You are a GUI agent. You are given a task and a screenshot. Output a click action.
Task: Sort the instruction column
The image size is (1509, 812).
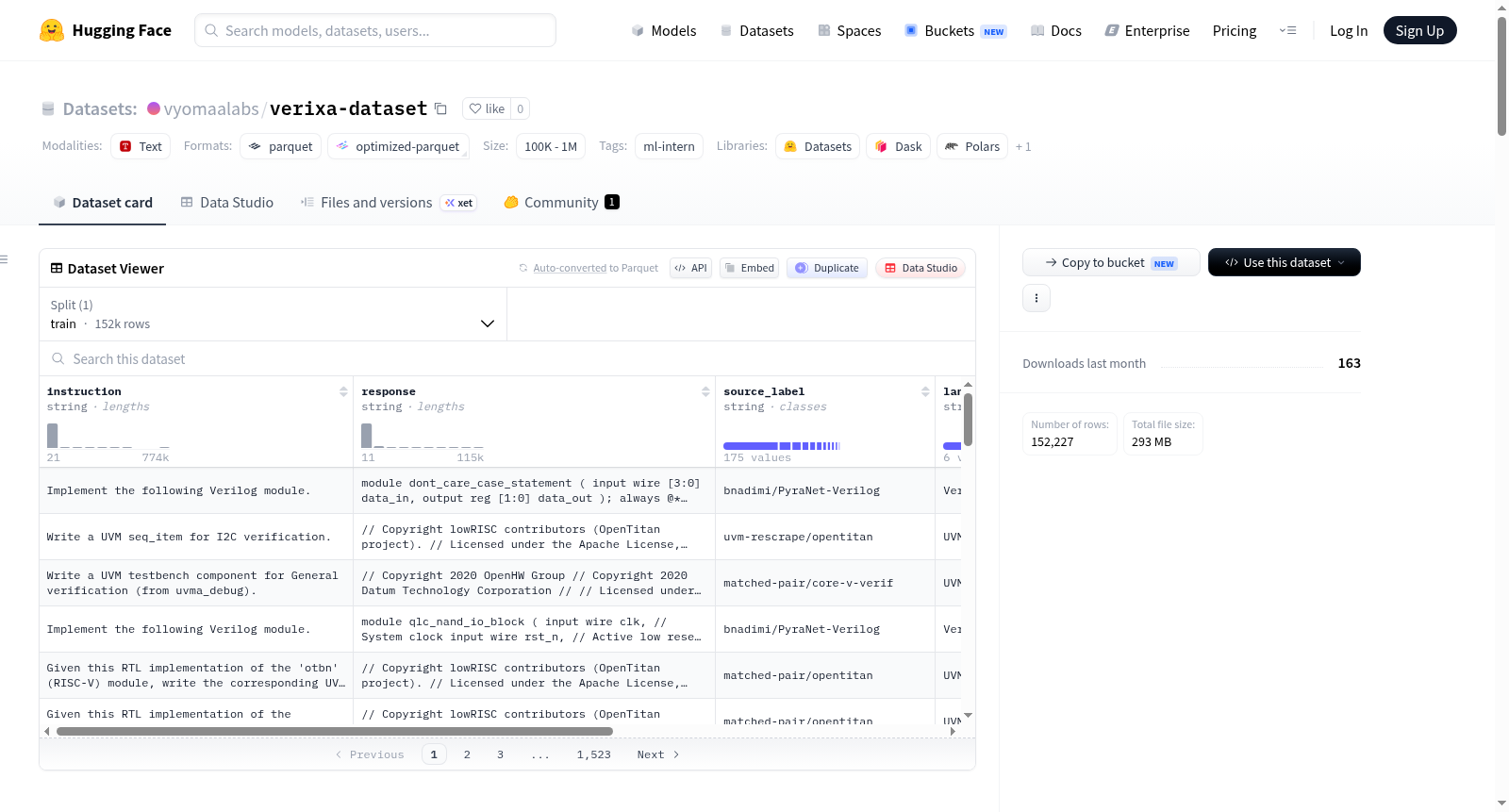[343, 391]
